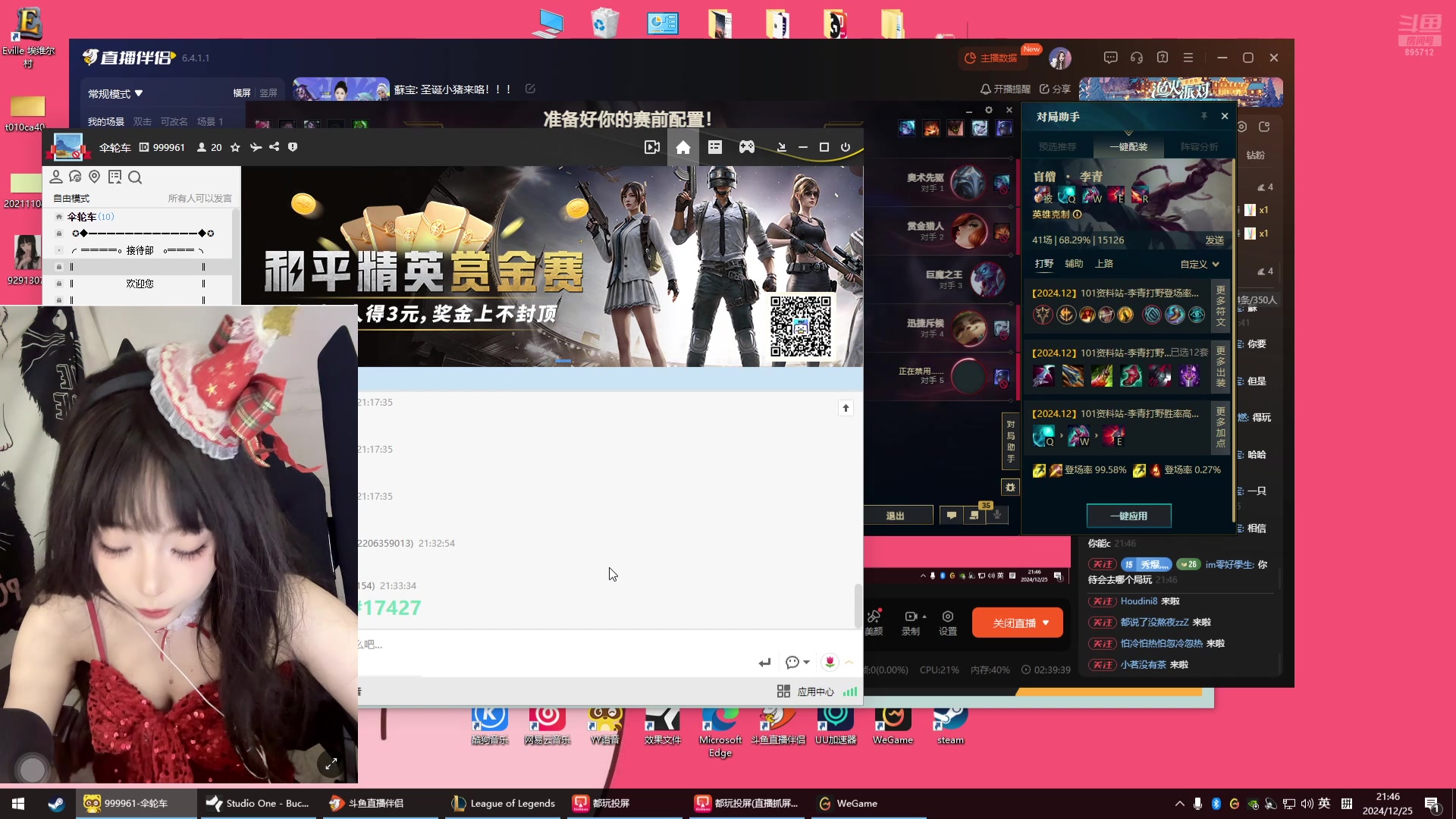Screen dimensions: 1456x819
Task: Open the Steam icon on the taskbar
Action: [56, 804]
